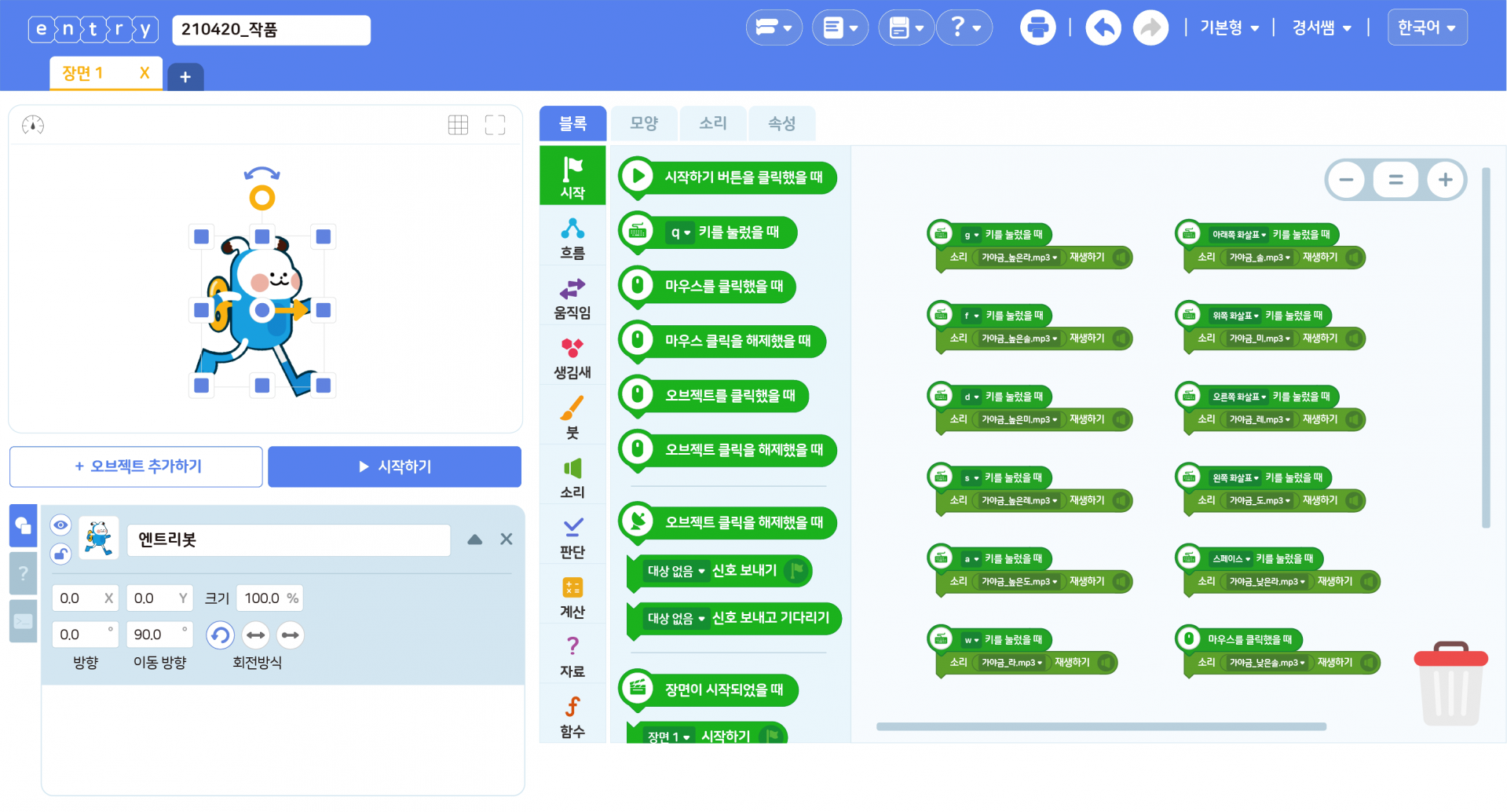Switch to the 소리 tab

[713, 123]
